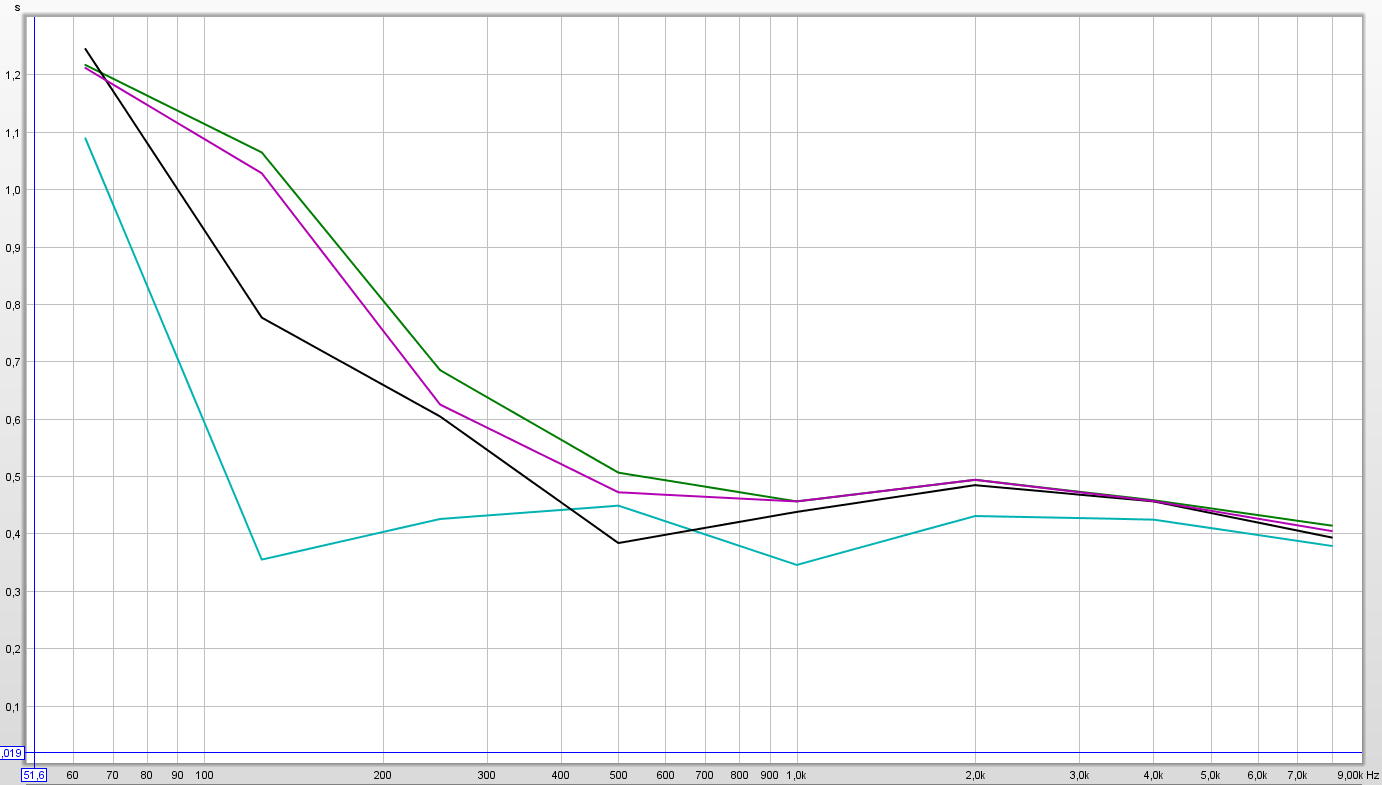The image size is (1382, 785).
Task: Select the cyan curve's dip at 125 Hz
Action: (262, 559)
